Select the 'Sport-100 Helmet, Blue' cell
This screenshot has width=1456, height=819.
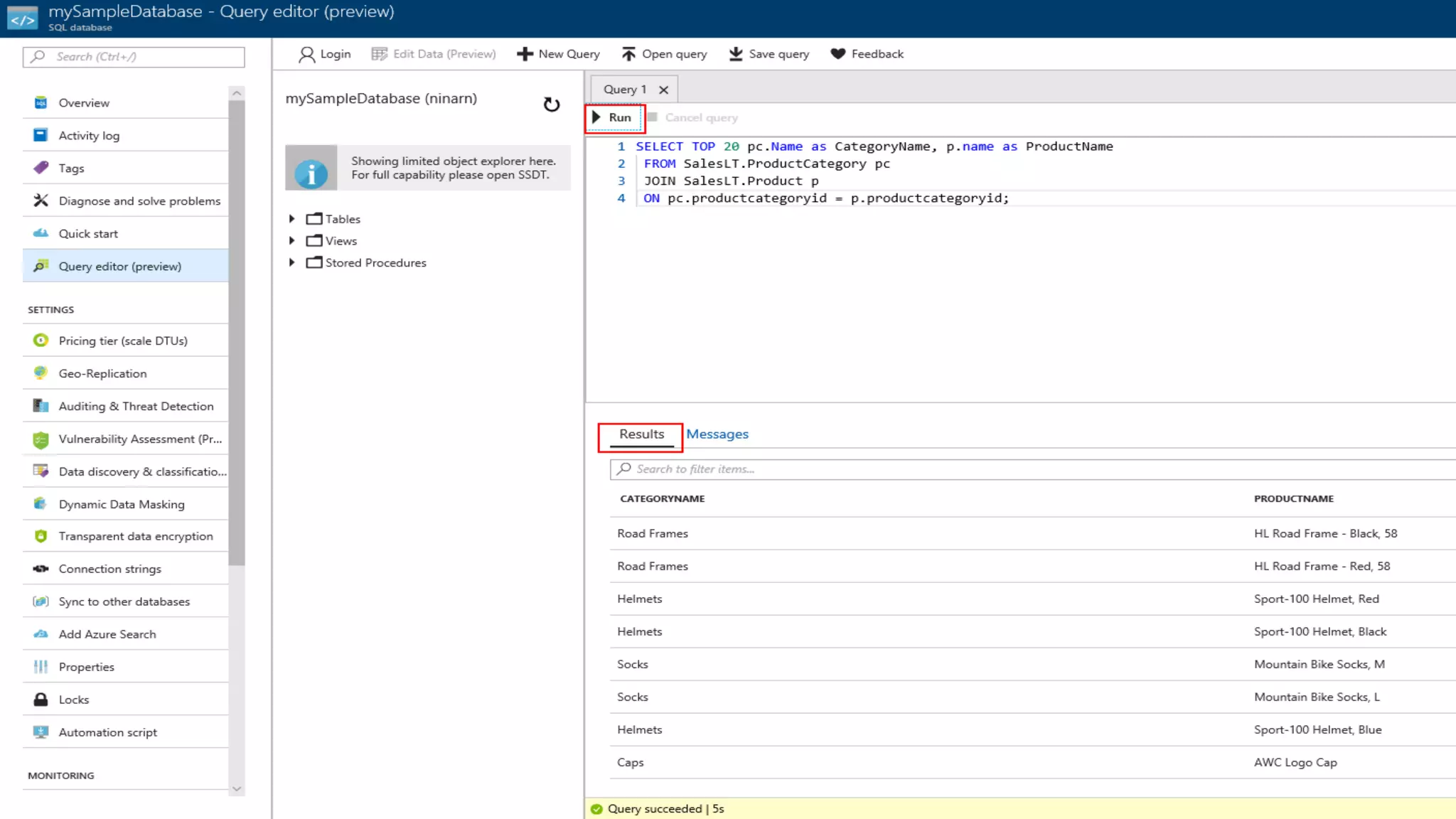(x=1317, y=729)
